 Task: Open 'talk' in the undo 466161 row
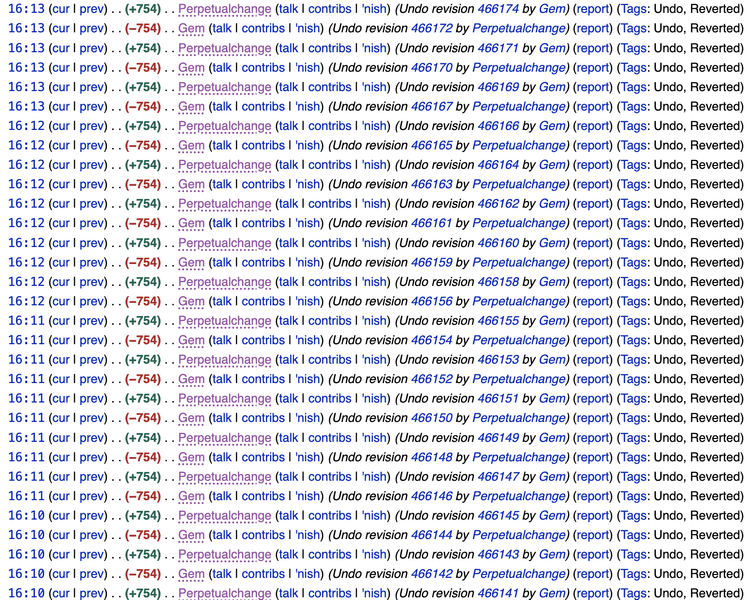[222, 224]
